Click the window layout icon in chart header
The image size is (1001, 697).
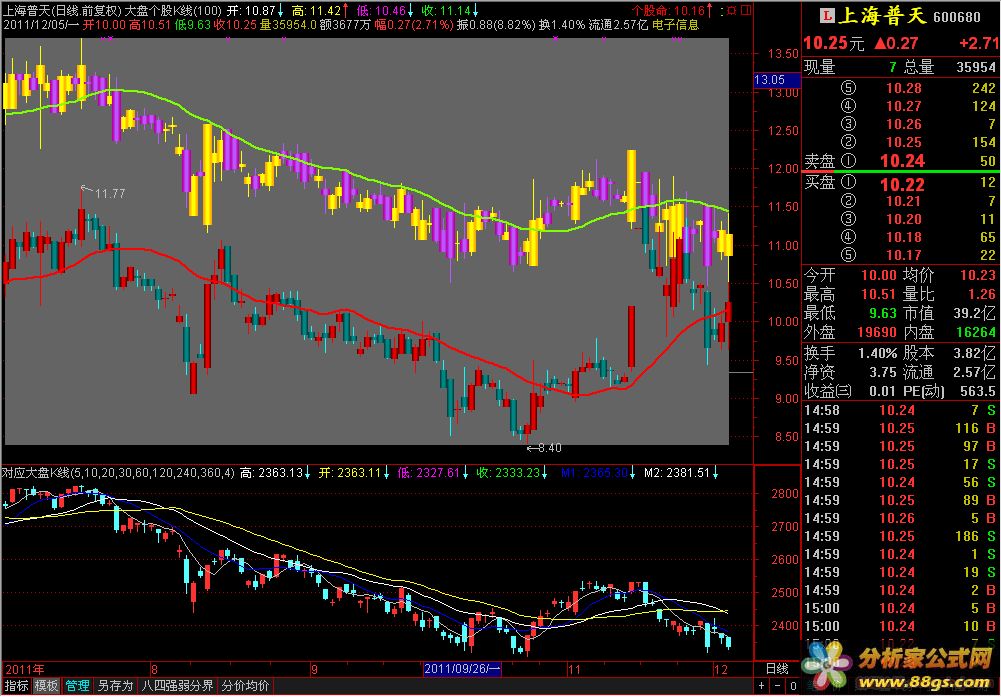pyautogui.click(x=746, y=10)
